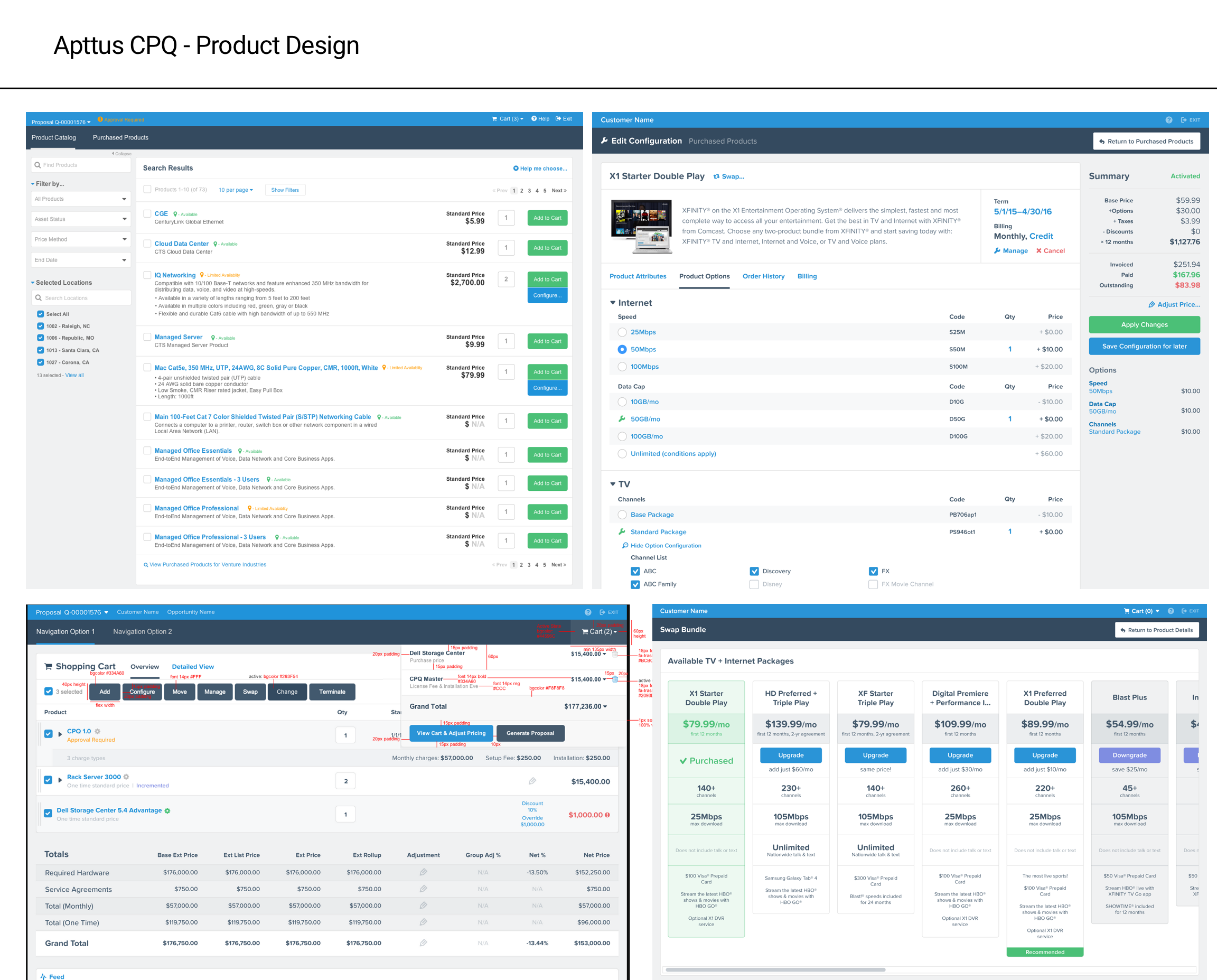Viewport: 1217px width, 980px height.
Task: Open the Product Attributes tab
Action: [638, 277]
